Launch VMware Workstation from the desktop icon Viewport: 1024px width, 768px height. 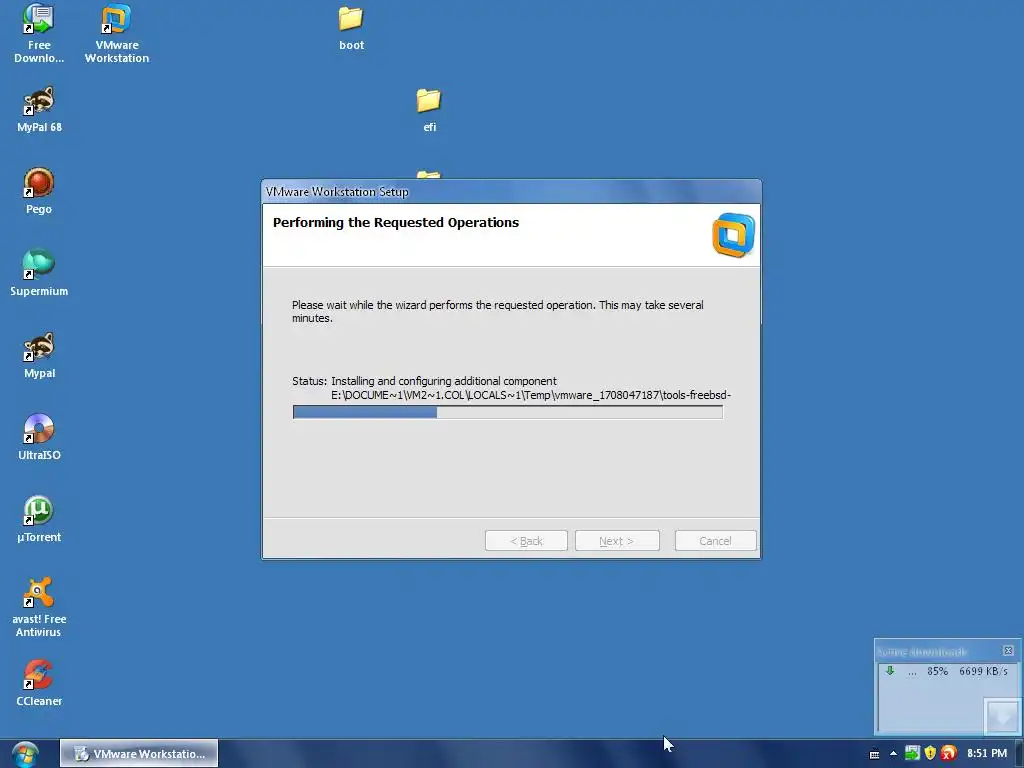pos(116,33)
